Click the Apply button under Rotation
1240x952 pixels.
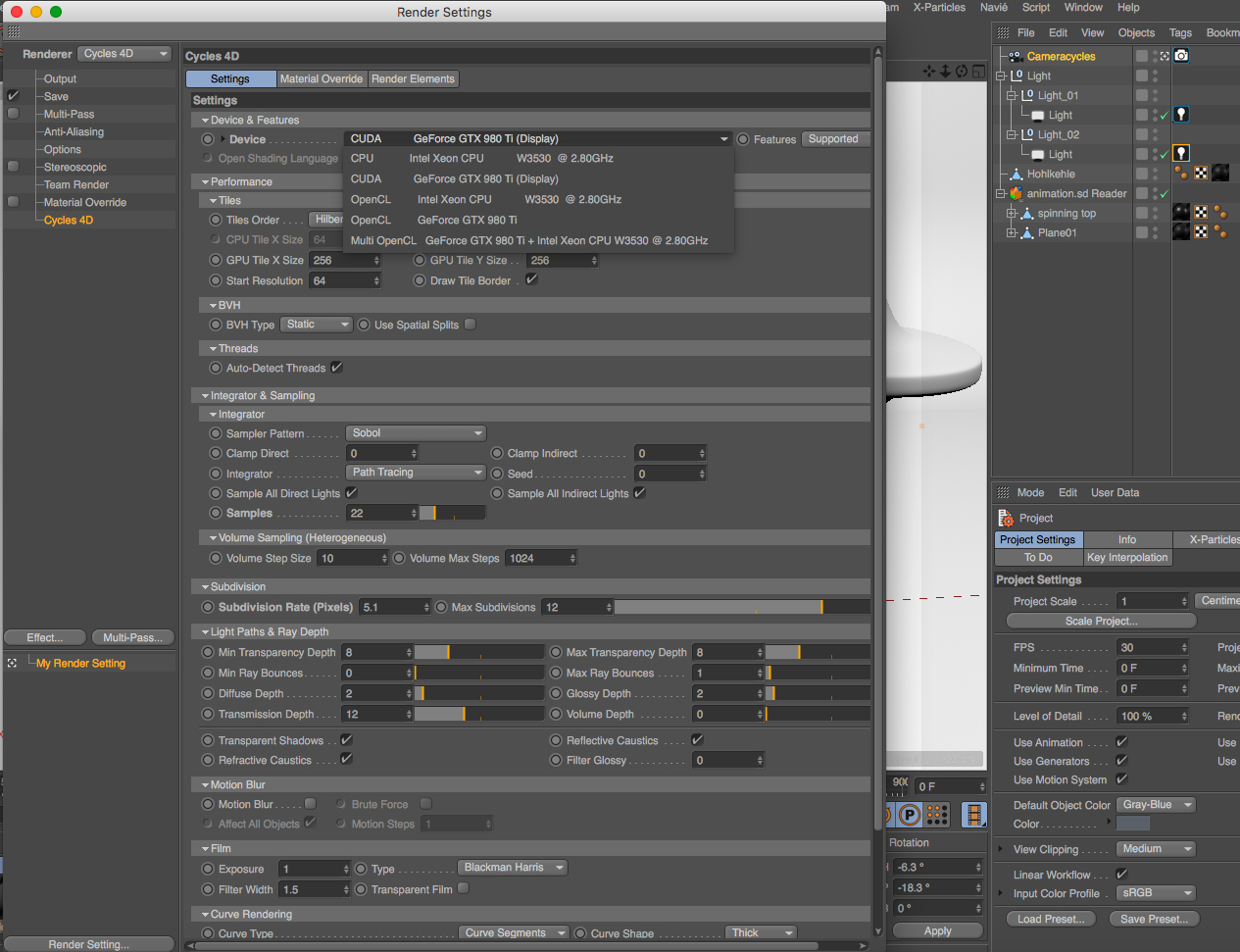coord(937,930)
